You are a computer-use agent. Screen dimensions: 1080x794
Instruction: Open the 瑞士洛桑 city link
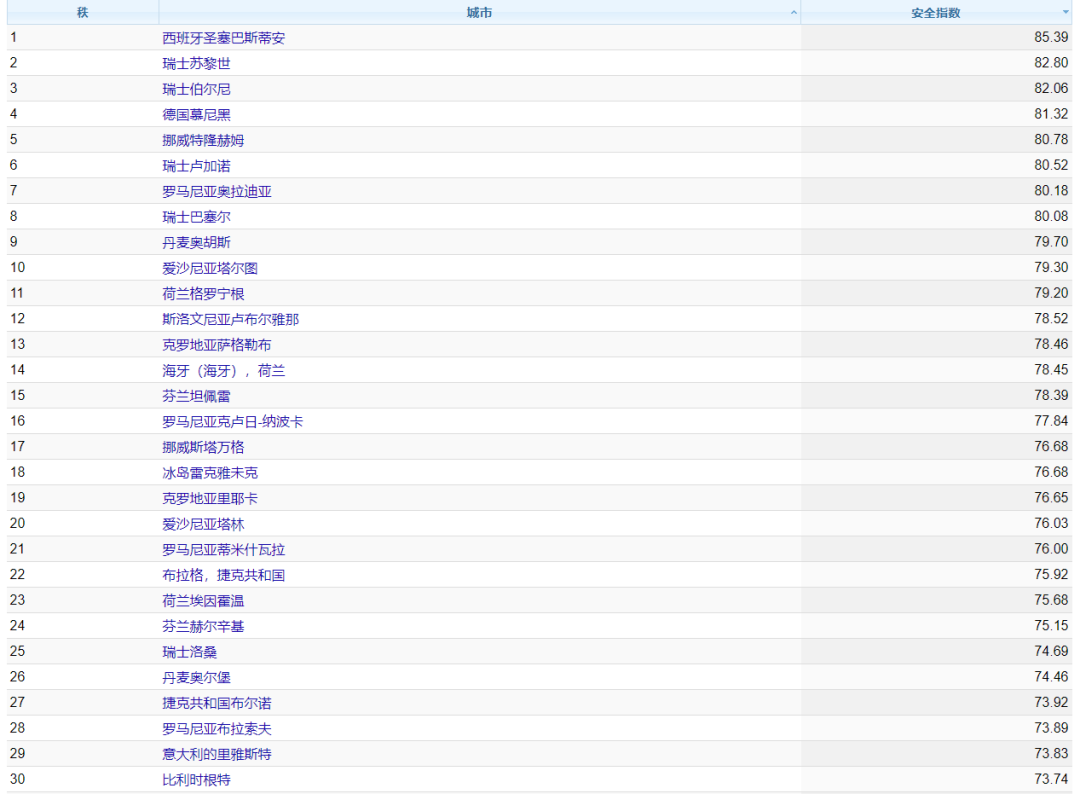[x=189, y=651]
